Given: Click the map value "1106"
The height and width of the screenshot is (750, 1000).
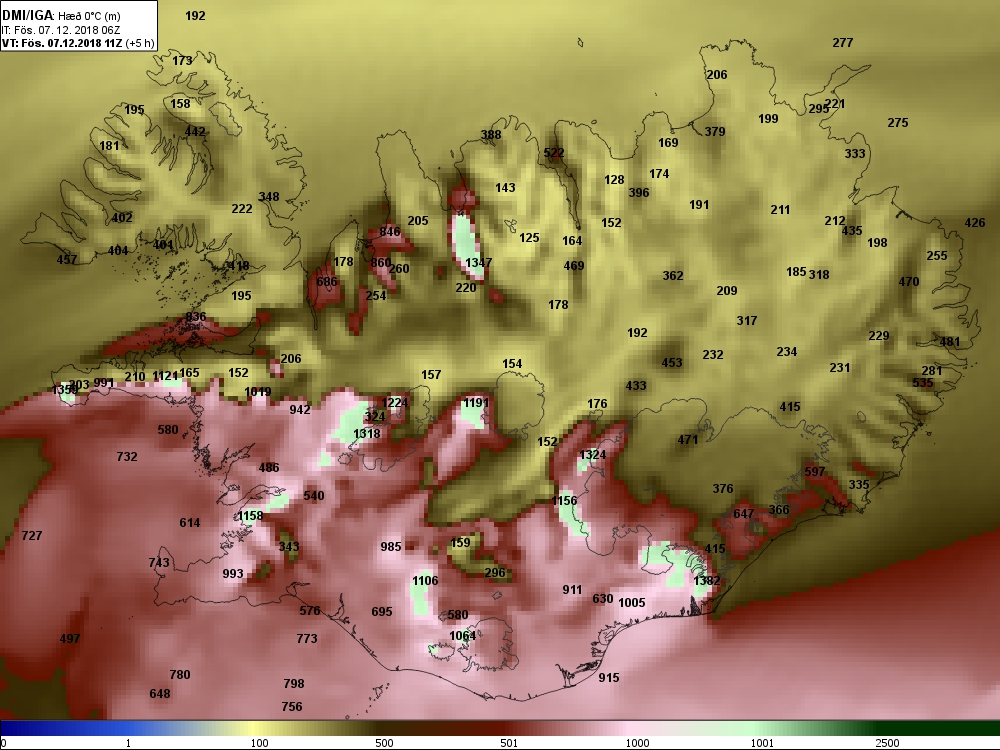Looking at the screenshot, I should click(x=425, y=580).
